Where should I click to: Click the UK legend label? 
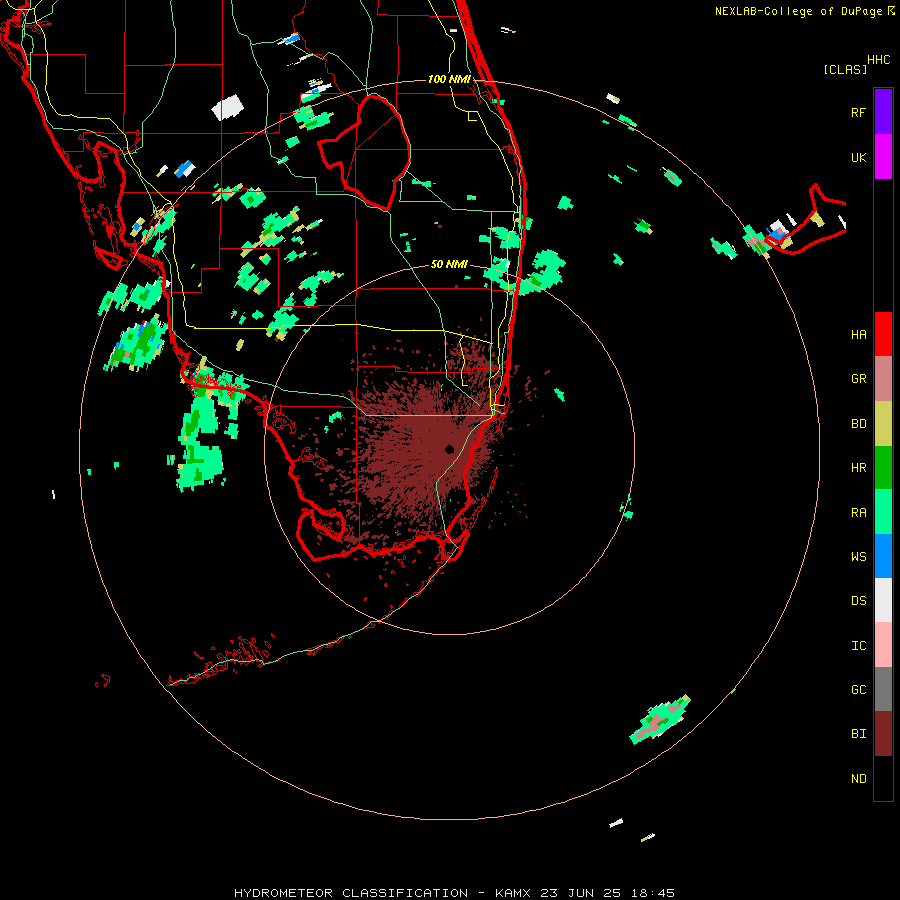pyautogui.click(x=858, y=158)
